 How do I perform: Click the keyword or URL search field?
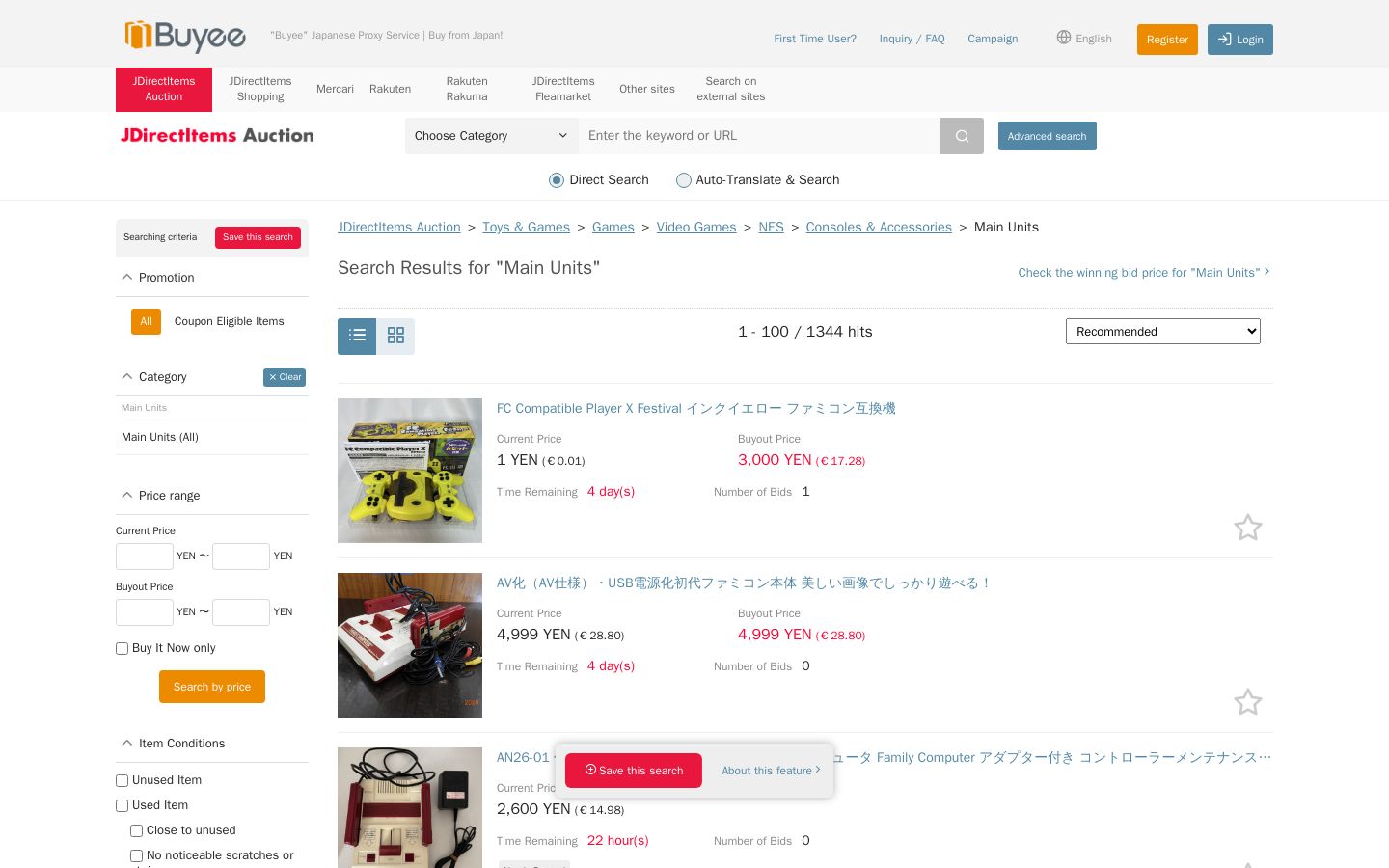click(x=759, y=136)
